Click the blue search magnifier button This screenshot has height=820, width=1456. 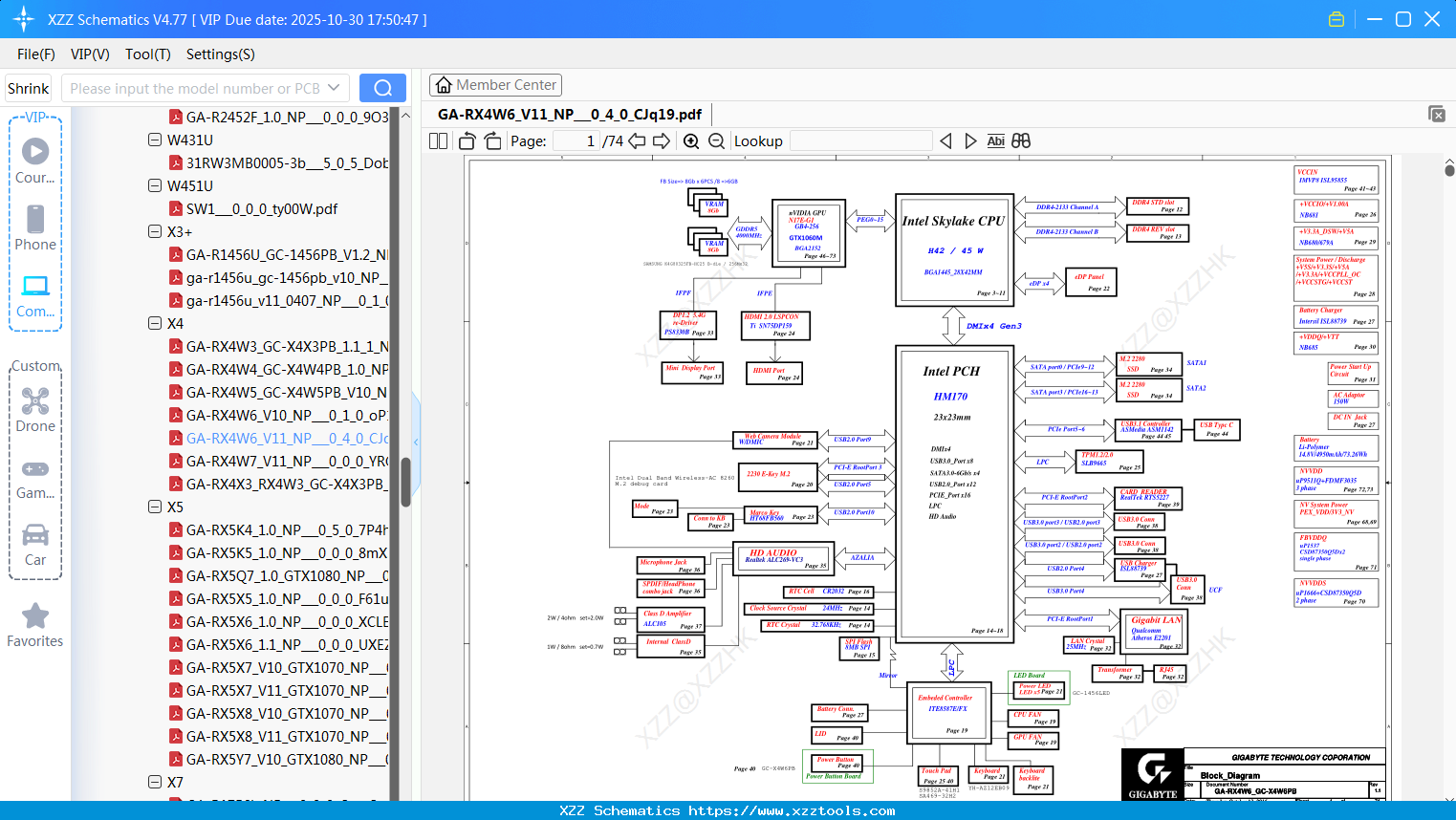click(382, 88)
